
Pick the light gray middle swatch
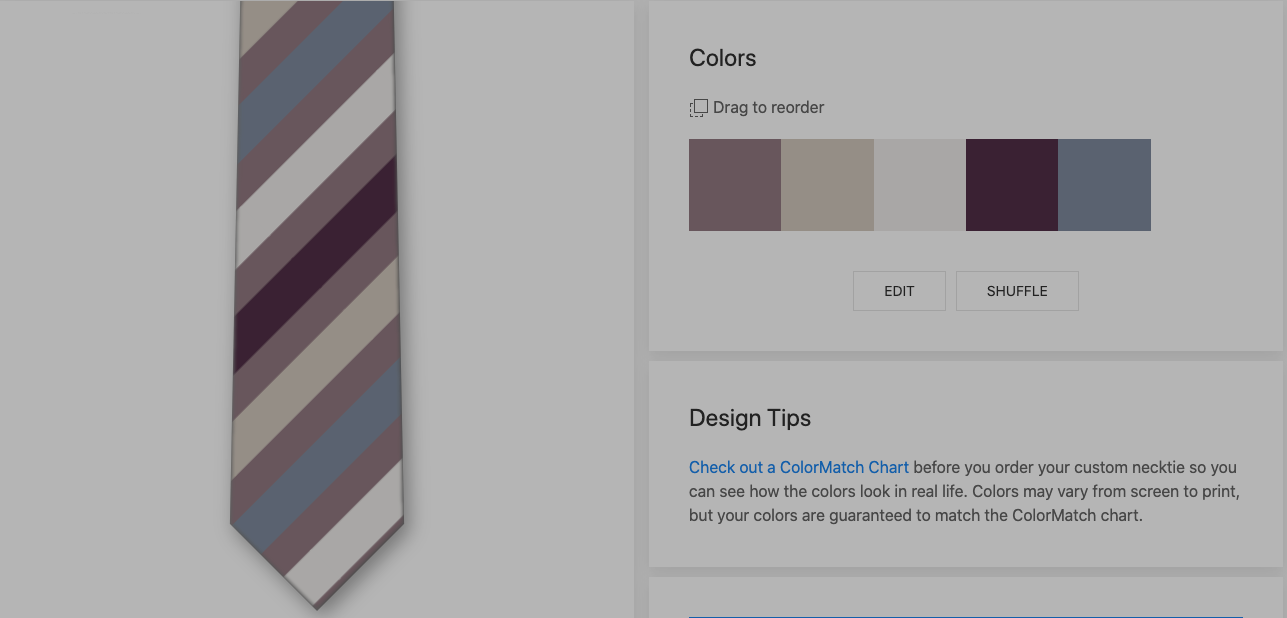coord(920,185)
